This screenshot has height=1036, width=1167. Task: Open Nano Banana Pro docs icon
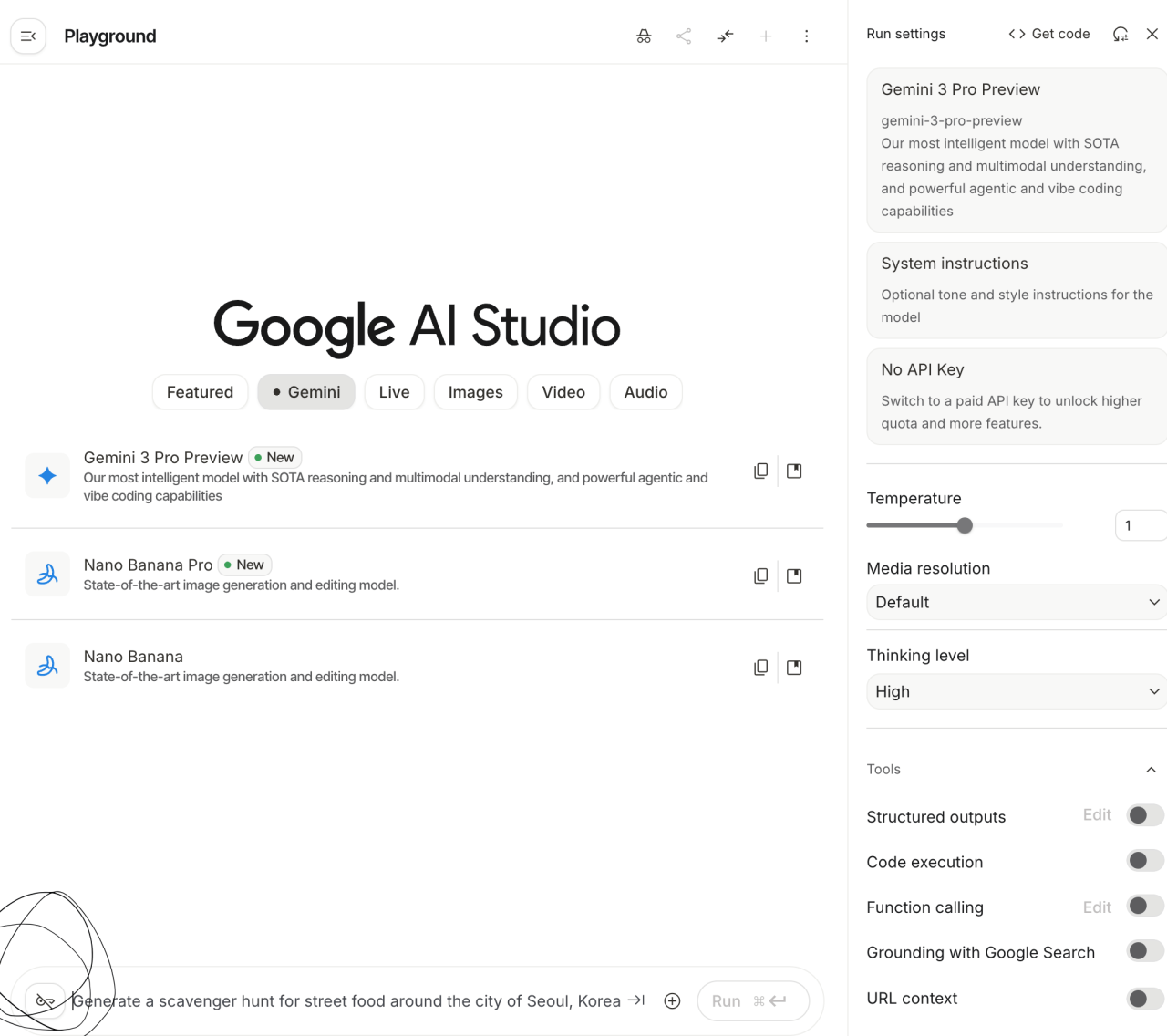(x=794, y=575)
